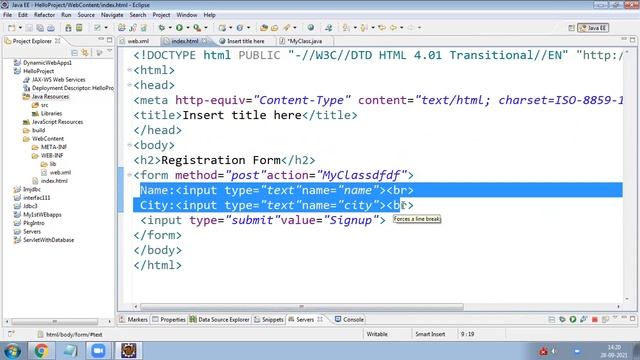Click Stop server red square icon
Screen dimensions: 640x360
click(x=594, y=319)
